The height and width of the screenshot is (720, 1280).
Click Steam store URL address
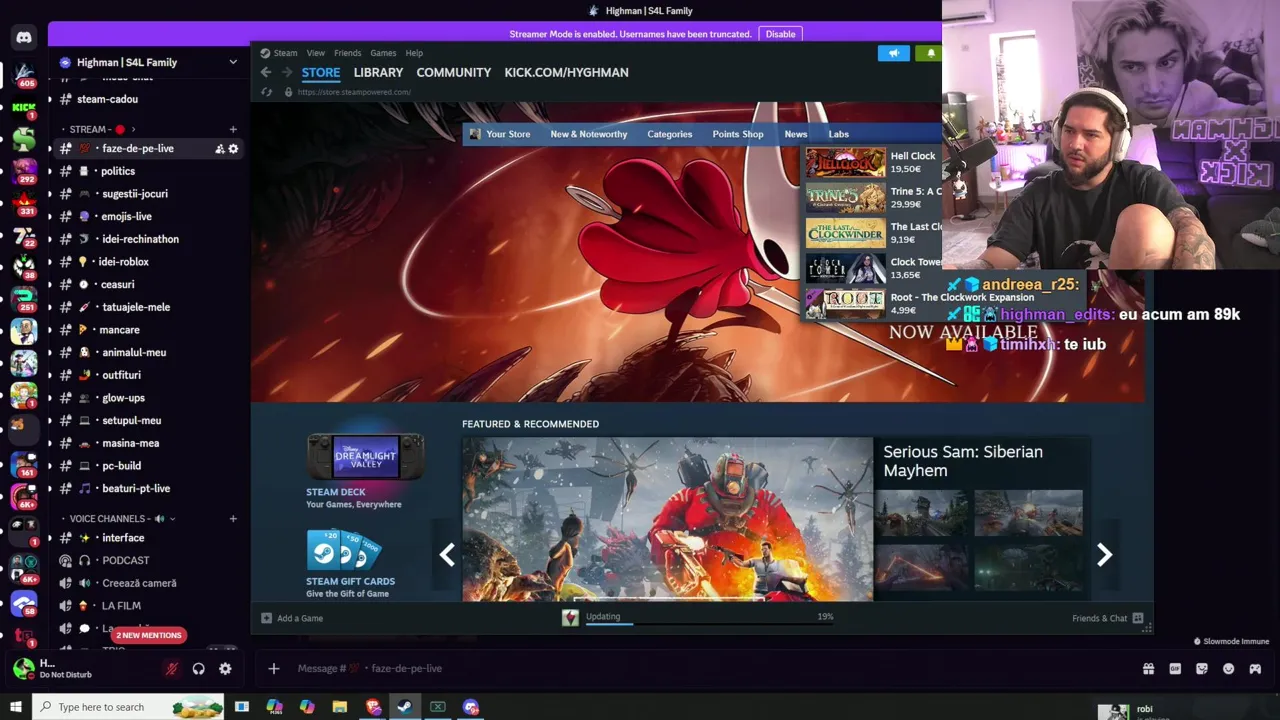tap(354, 92)
